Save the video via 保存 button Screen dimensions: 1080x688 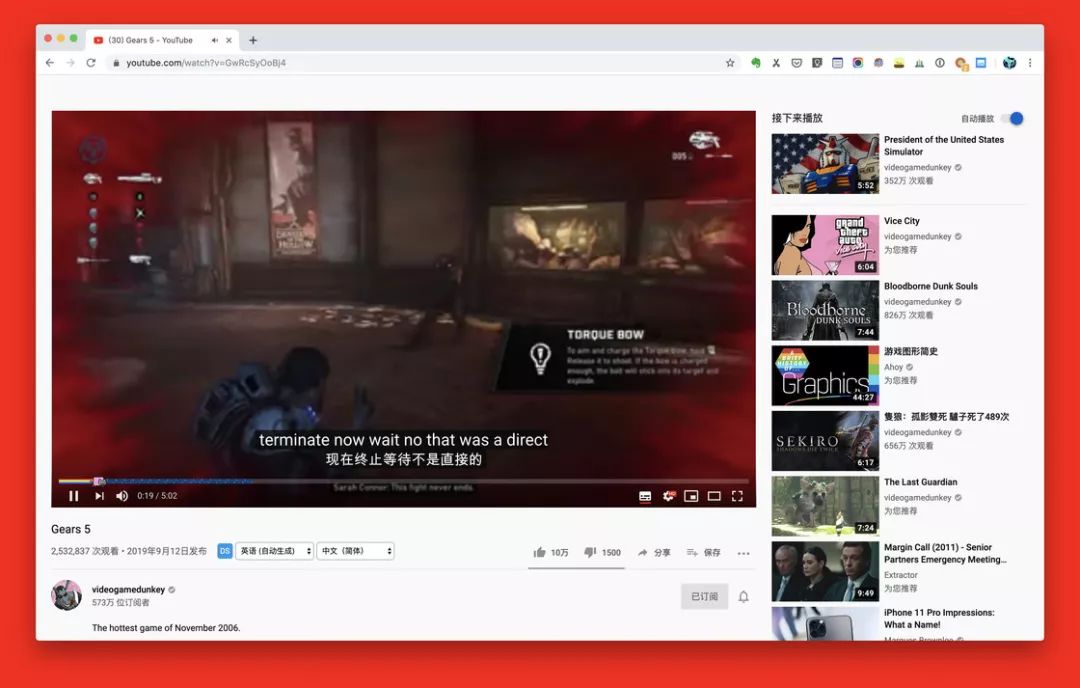click(703, 552)
